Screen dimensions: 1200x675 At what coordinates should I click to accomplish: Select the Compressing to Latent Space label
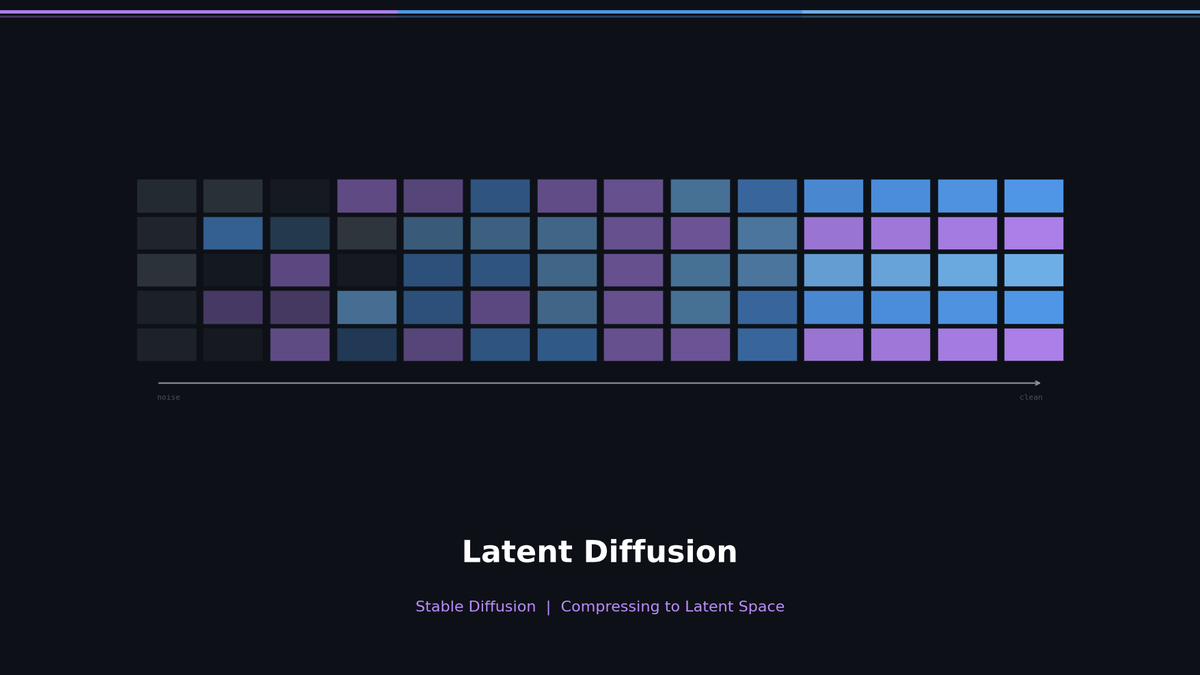673,606
